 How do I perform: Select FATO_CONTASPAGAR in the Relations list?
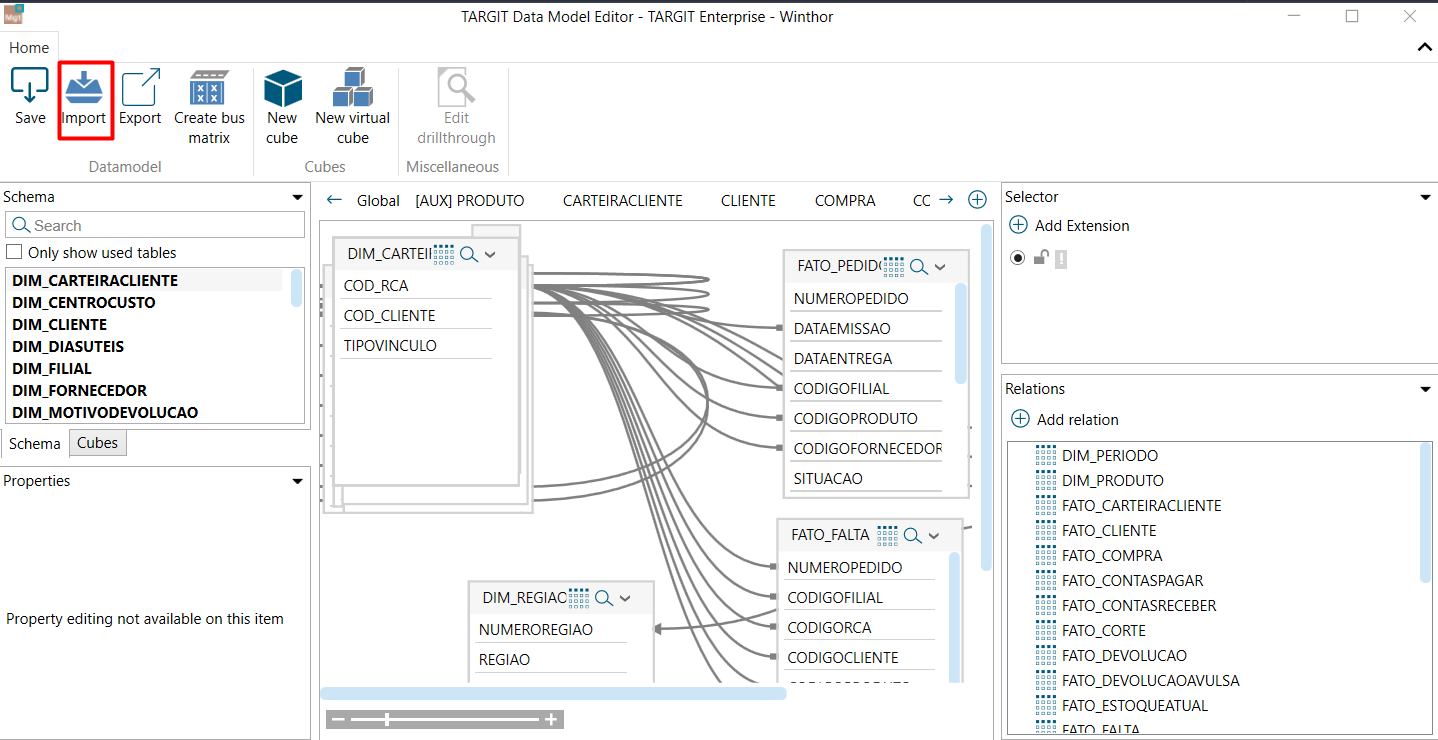(x=1133, y=580)
